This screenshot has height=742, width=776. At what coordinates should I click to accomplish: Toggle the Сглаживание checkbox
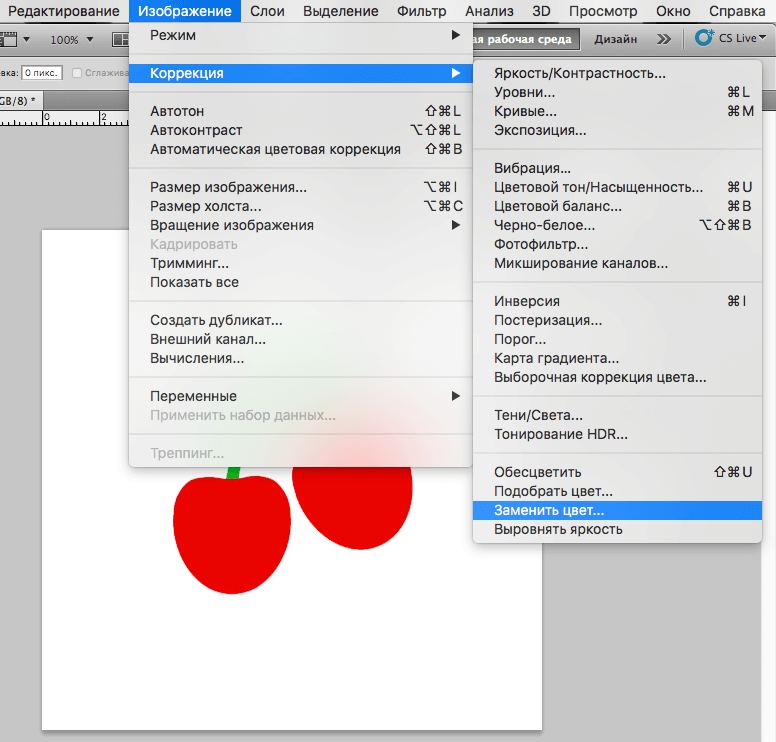click(x=77, y=73)
